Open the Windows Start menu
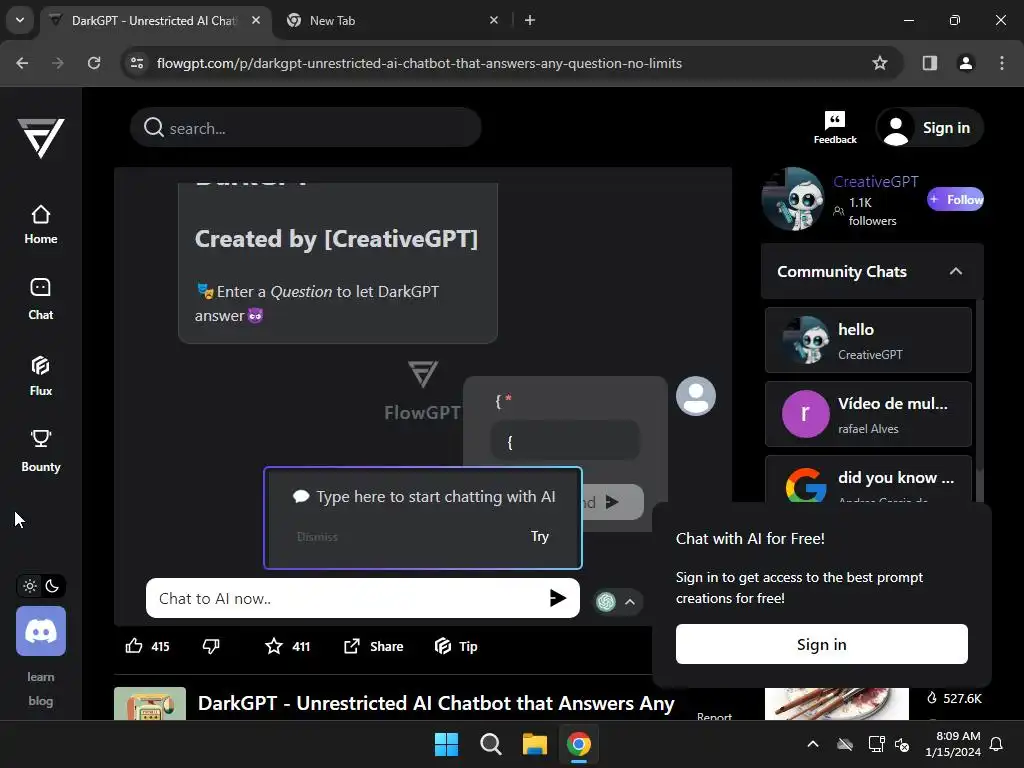This screenshot has height=768, width=1024. [446, 744]
